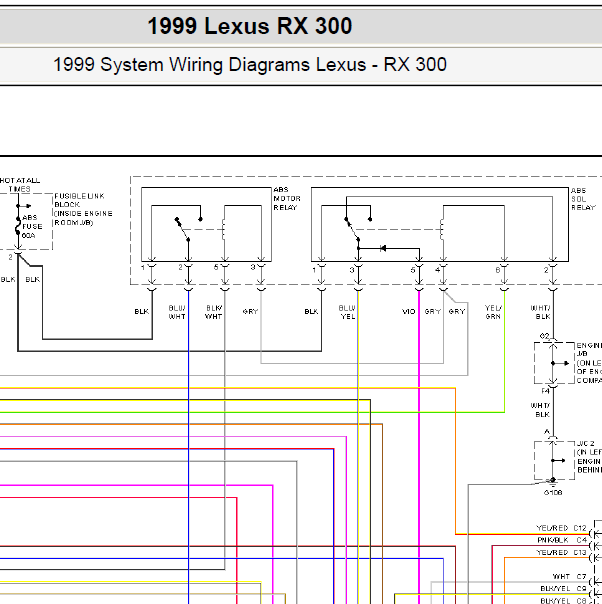The width and height of the screenshot is (602, 604).
Task: Click the switch contact inside ABS MOTOR relay
Action: [183, 230]
